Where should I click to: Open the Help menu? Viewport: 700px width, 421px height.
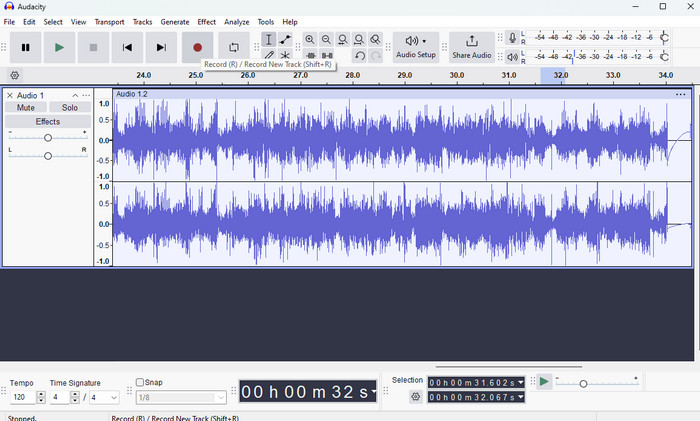[290, 22]
